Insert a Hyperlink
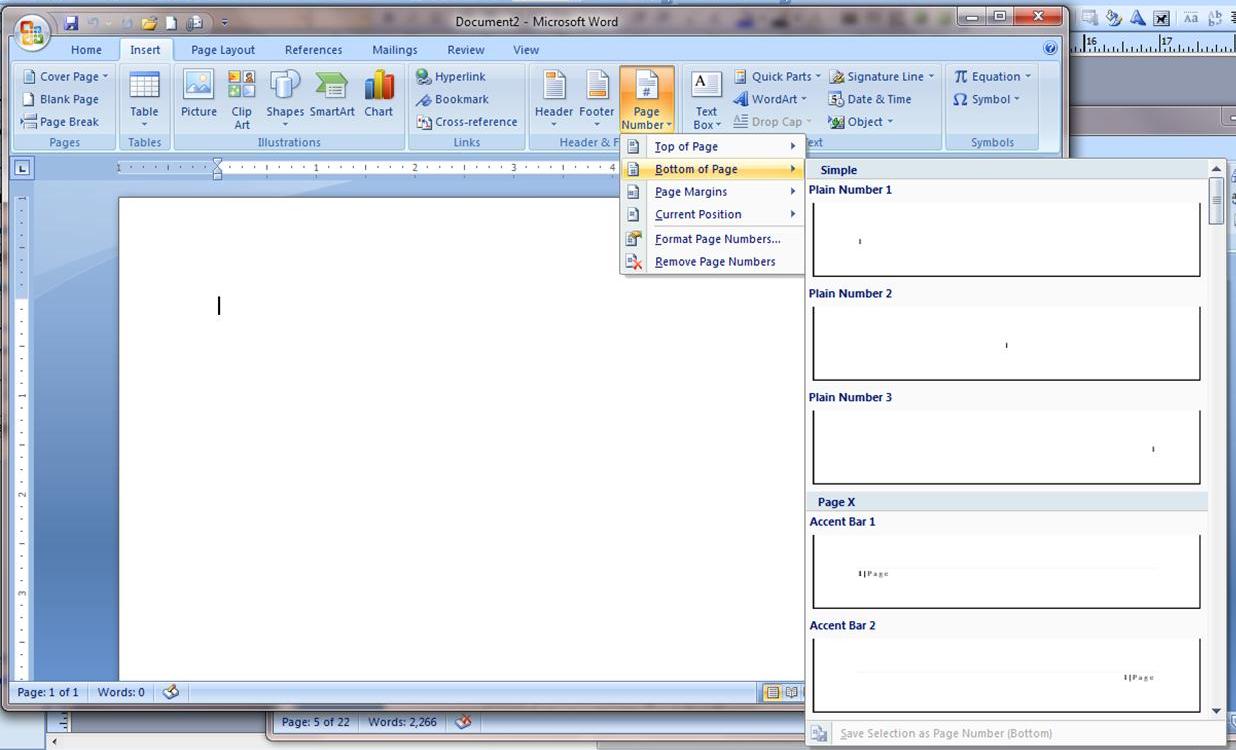Viewport: 1236px width, 750px height. coord(451,77)
